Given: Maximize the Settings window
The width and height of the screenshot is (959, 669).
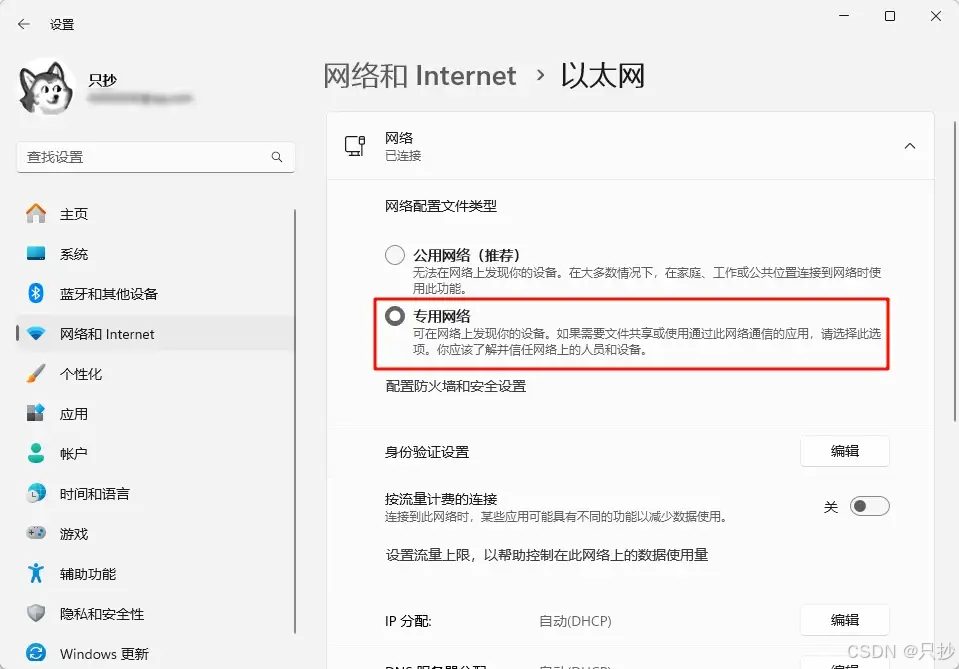Looking at the screenshot, I should [x=890, y=16].
